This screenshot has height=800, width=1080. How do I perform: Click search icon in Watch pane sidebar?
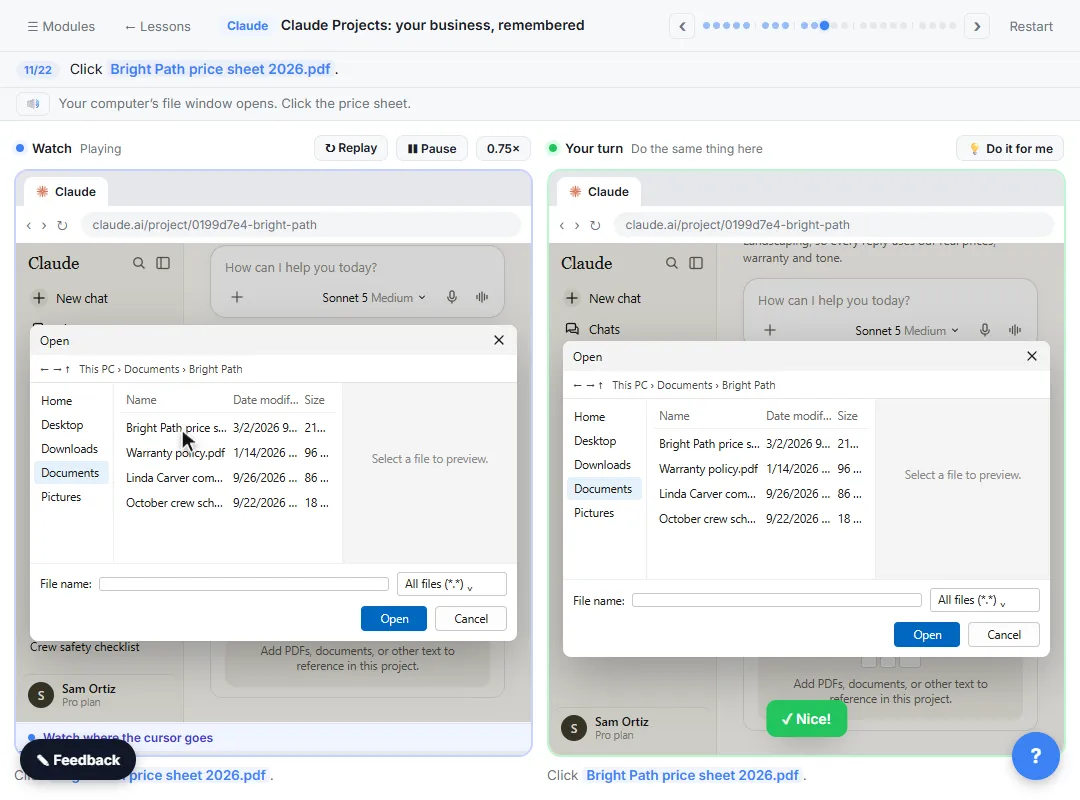coord(138,263)
